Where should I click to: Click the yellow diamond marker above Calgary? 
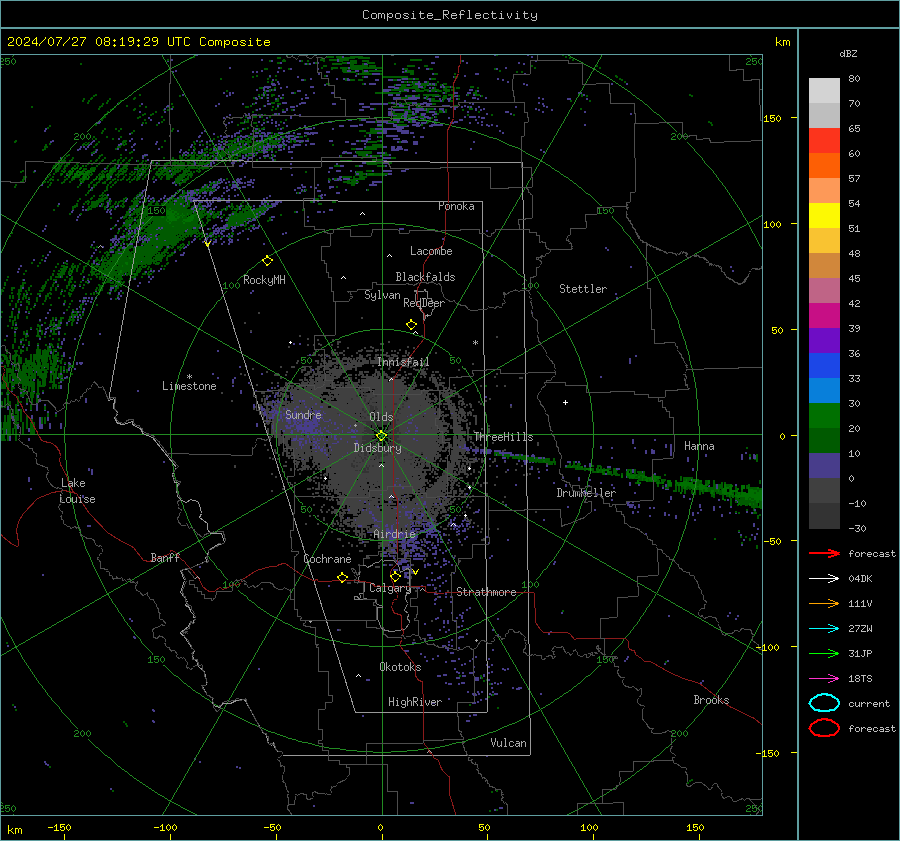pos(395,576)
